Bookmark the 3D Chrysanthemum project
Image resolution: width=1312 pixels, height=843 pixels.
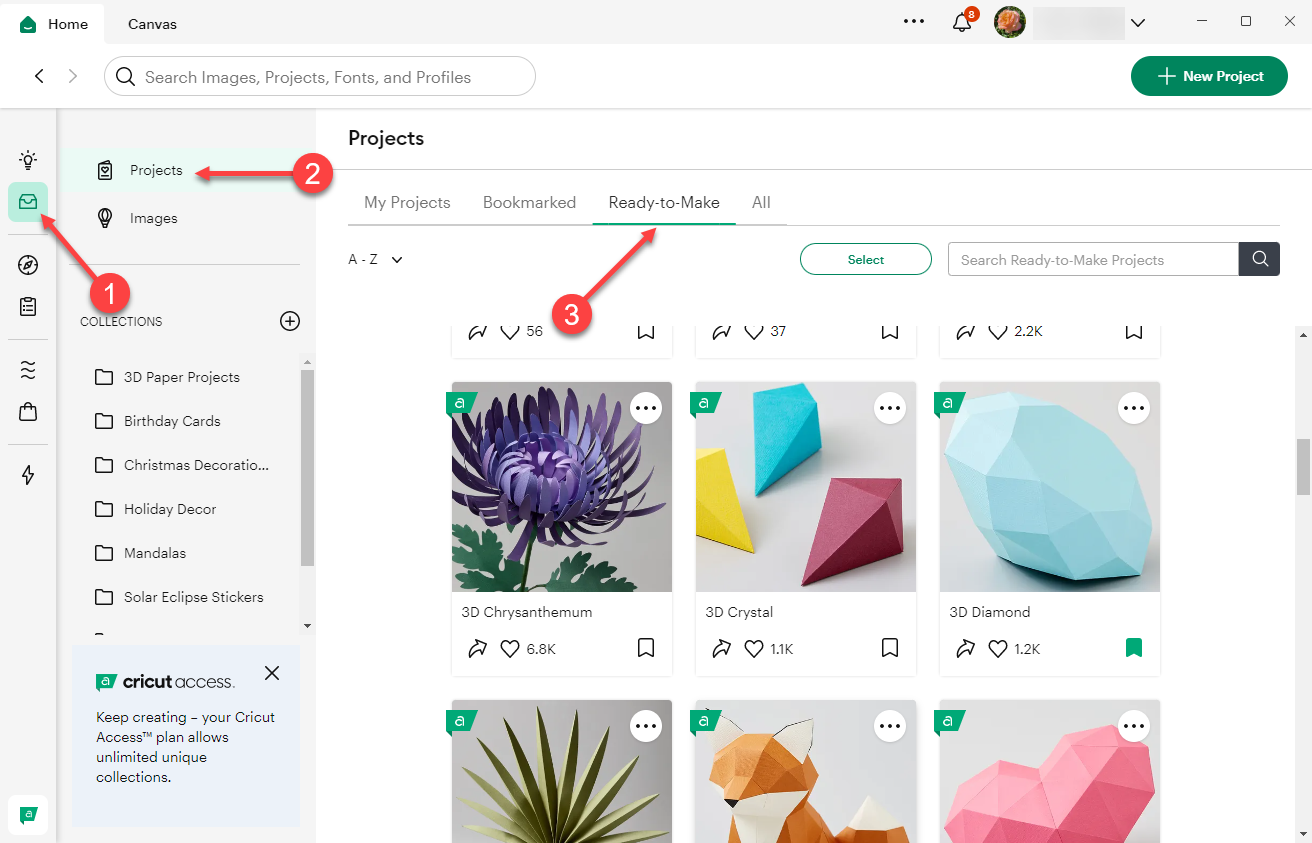646,649
